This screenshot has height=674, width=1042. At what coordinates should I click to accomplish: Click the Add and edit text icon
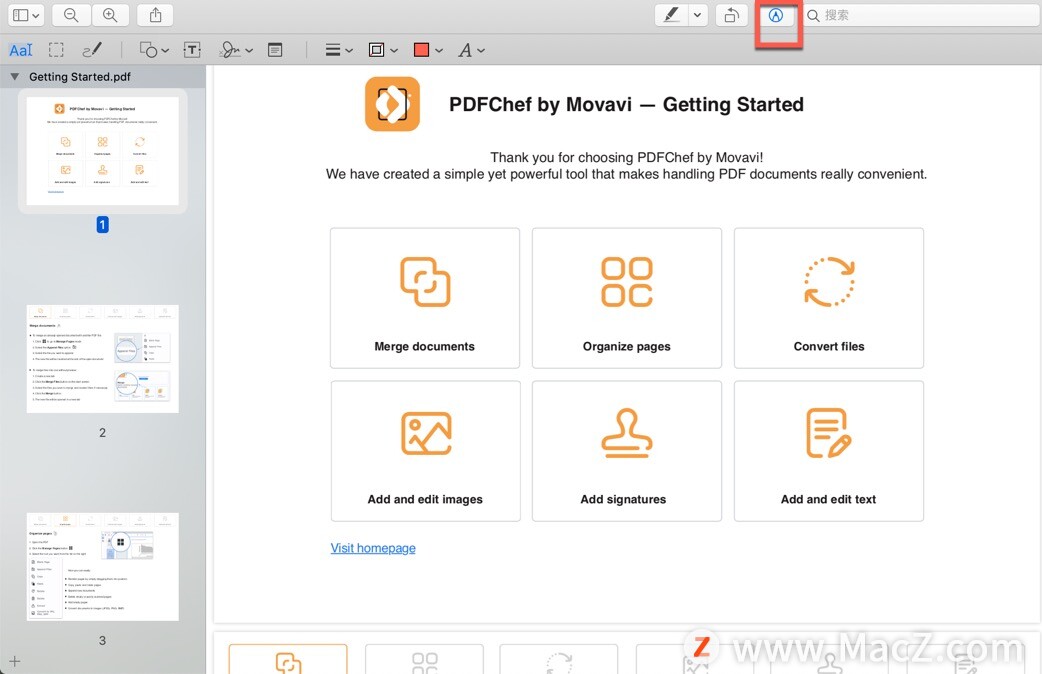coord(829,433)
